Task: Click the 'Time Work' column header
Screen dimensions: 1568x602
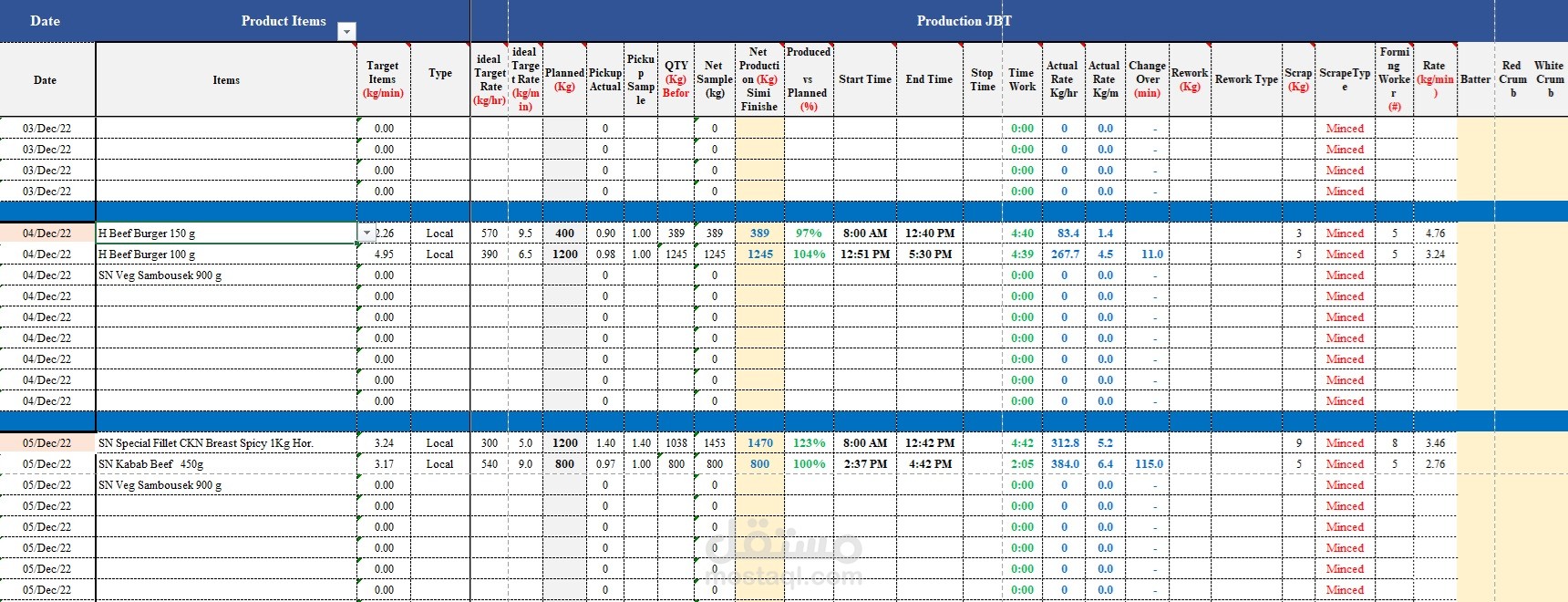Action: point(1022,80)
